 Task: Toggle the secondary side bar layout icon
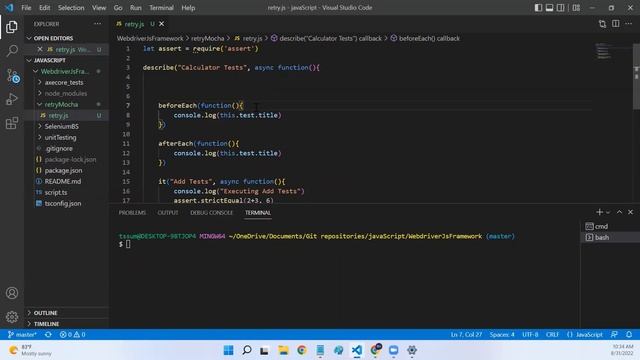pyautogui.click(x=561, y=8)
